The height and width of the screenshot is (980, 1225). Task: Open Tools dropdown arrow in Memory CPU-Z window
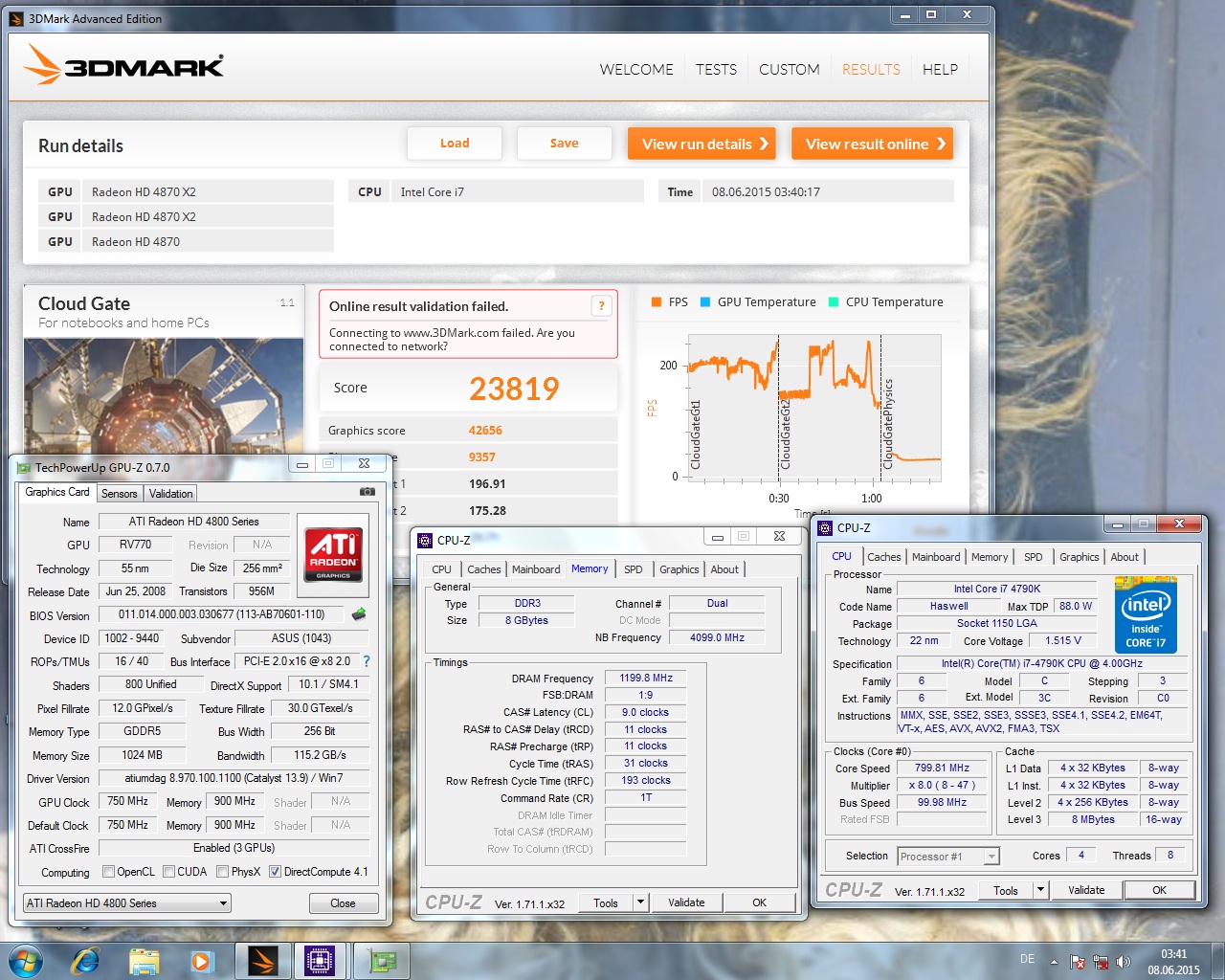641,902
